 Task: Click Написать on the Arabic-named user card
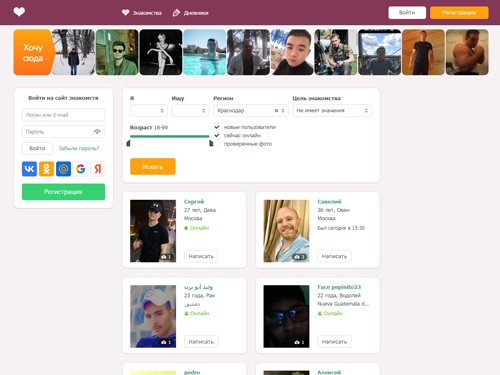(201, 341)
